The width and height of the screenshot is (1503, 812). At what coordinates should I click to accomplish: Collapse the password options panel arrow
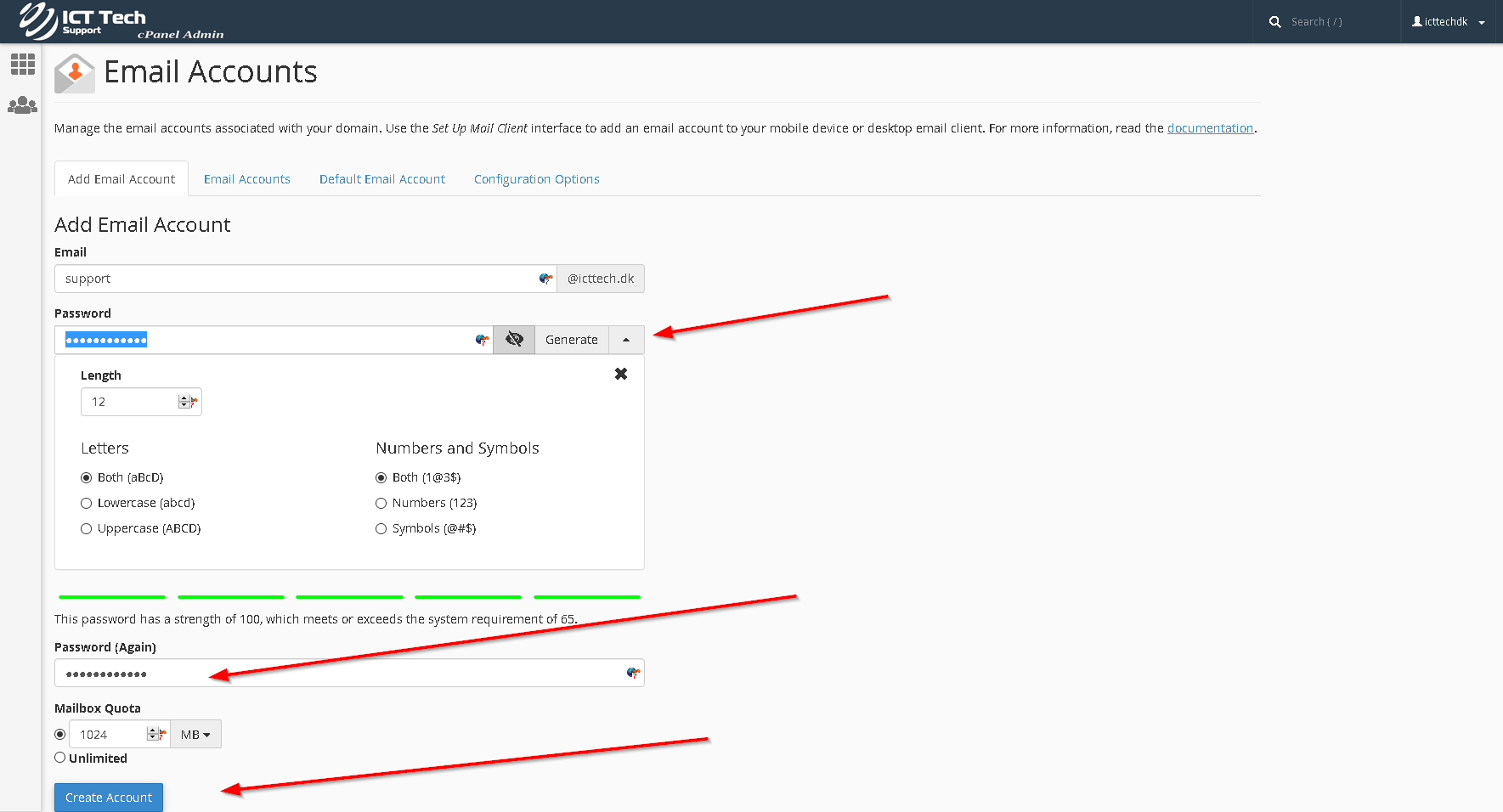[626, 339]
